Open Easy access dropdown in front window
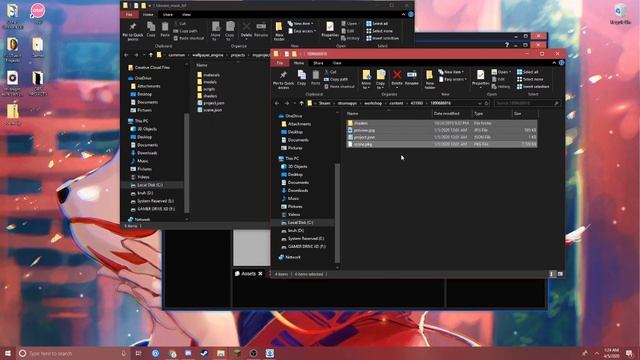 pos(453,79)
